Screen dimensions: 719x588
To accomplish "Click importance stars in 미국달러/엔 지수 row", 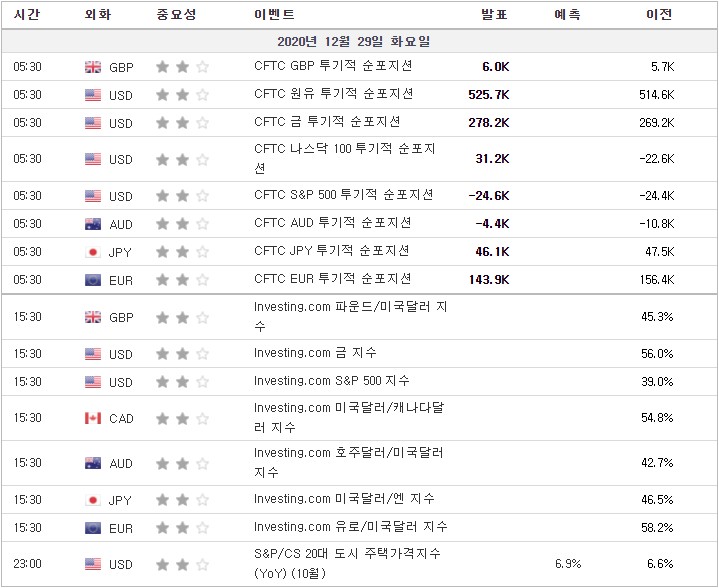I will [x=183, y=499].
